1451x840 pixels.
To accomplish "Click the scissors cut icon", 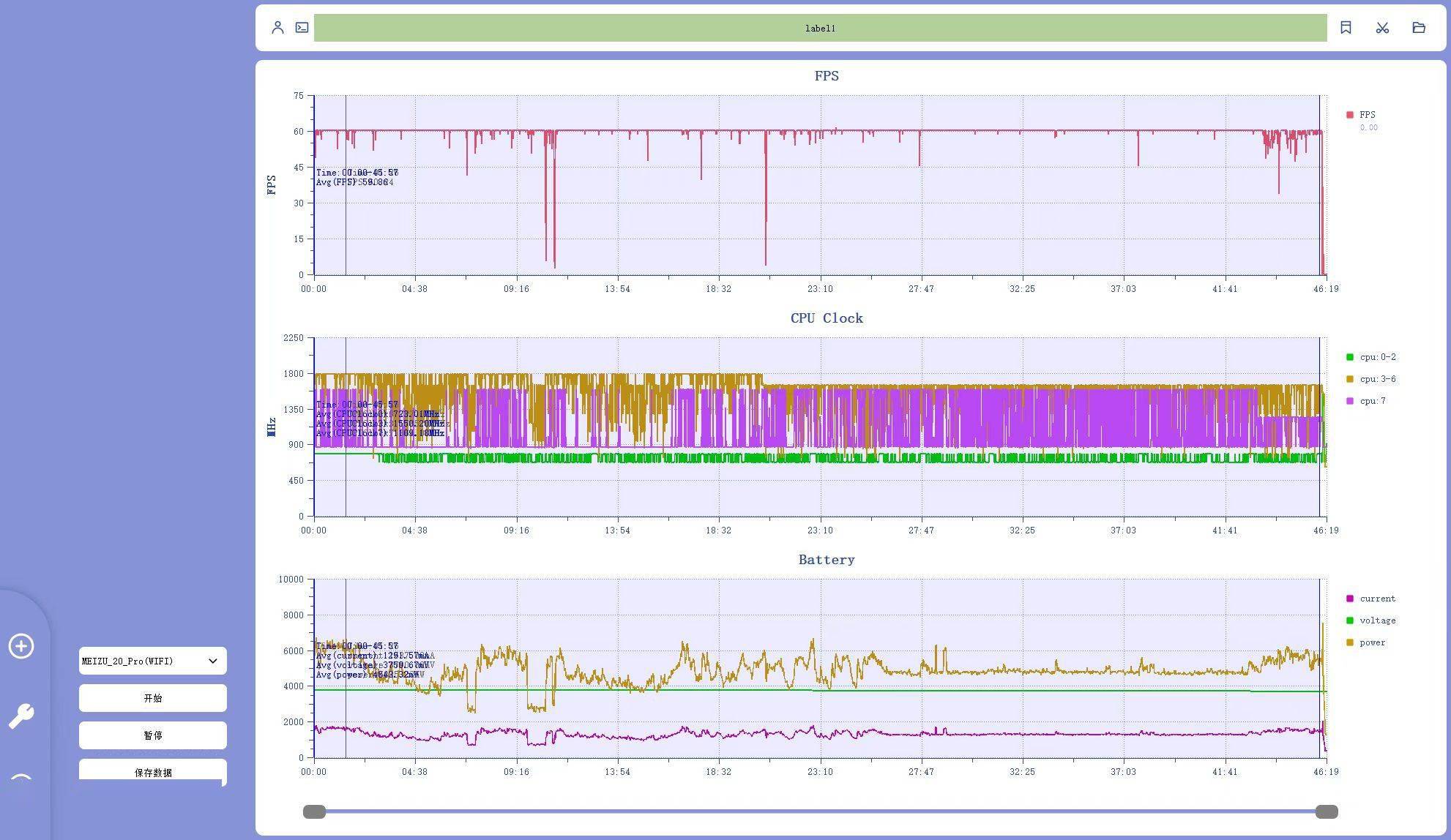I will tap(1382, 28).
